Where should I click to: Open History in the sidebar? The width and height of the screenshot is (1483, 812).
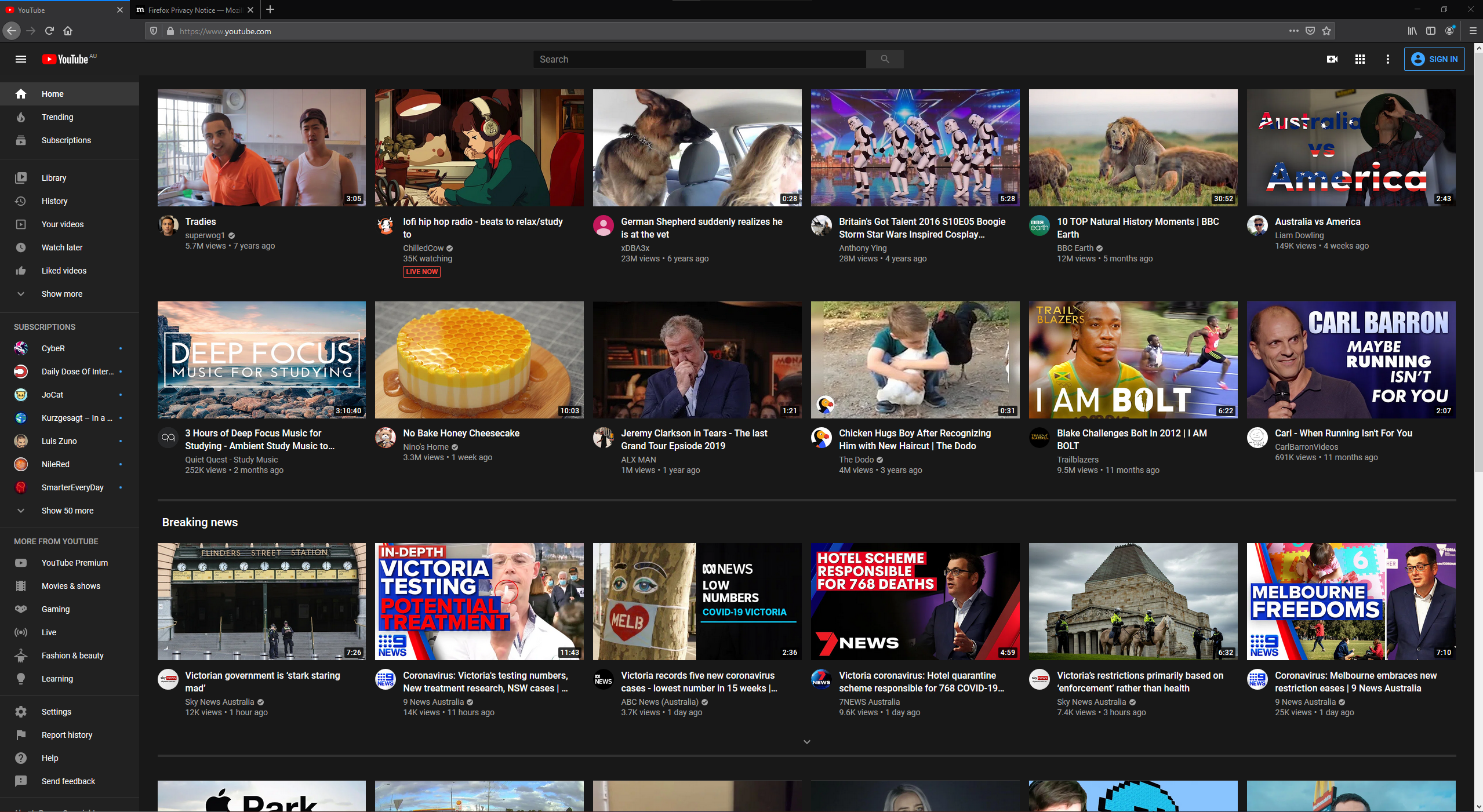[70, 201]
